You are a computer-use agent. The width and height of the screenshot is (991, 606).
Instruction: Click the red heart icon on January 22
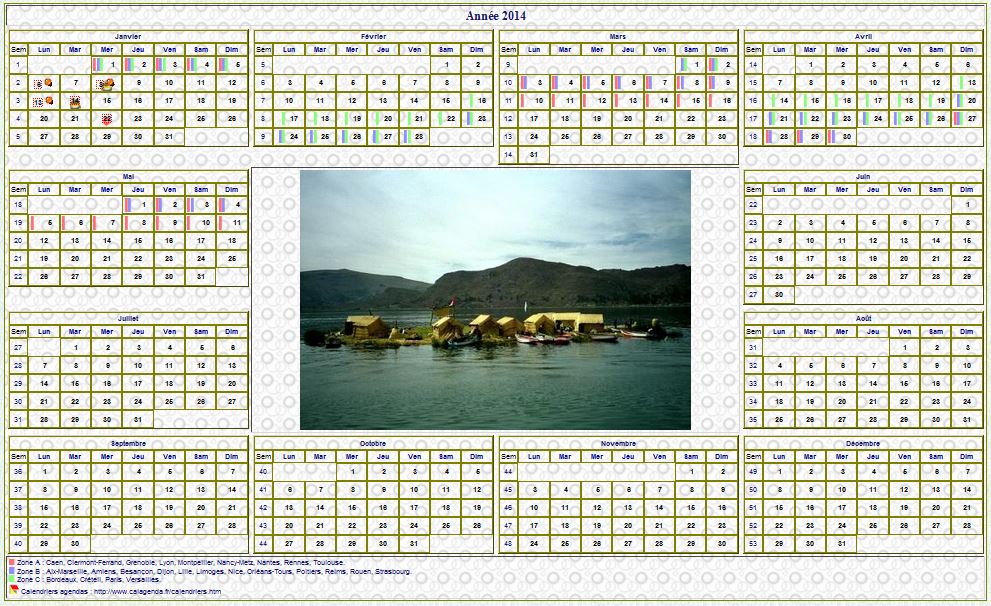coord(106,119)
